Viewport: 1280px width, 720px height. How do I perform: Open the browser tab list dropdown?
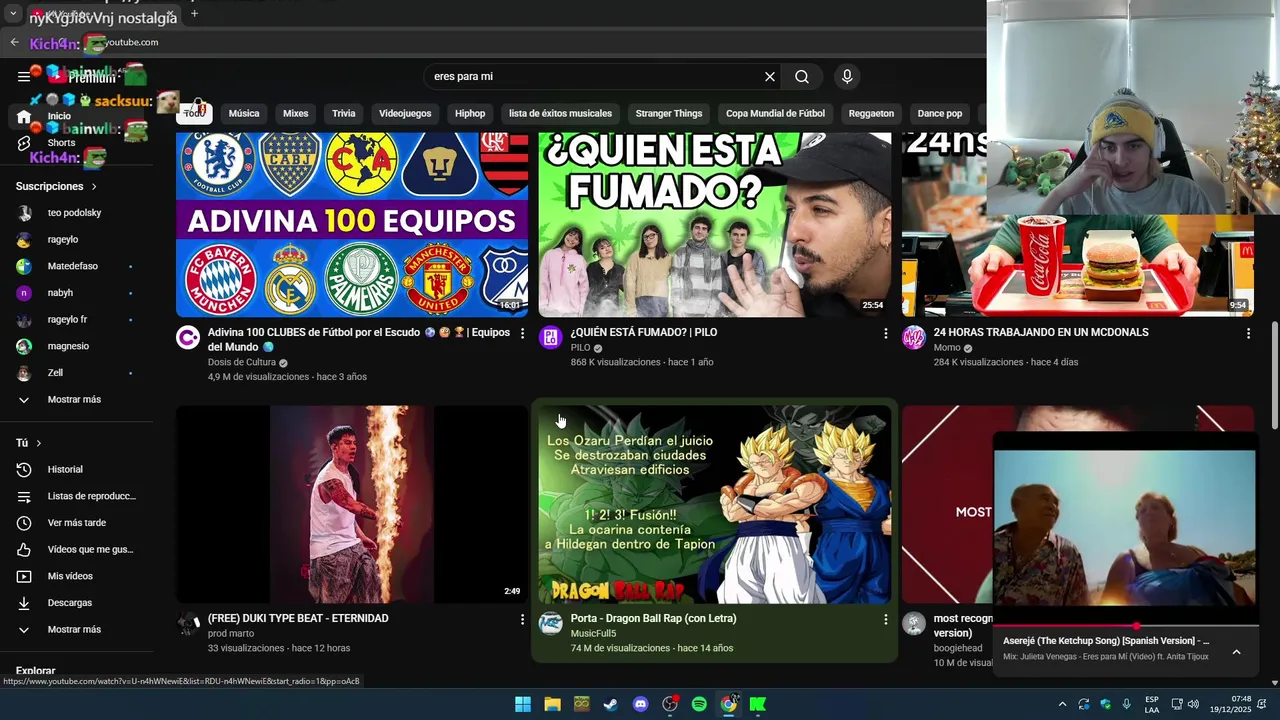[13, 14]
